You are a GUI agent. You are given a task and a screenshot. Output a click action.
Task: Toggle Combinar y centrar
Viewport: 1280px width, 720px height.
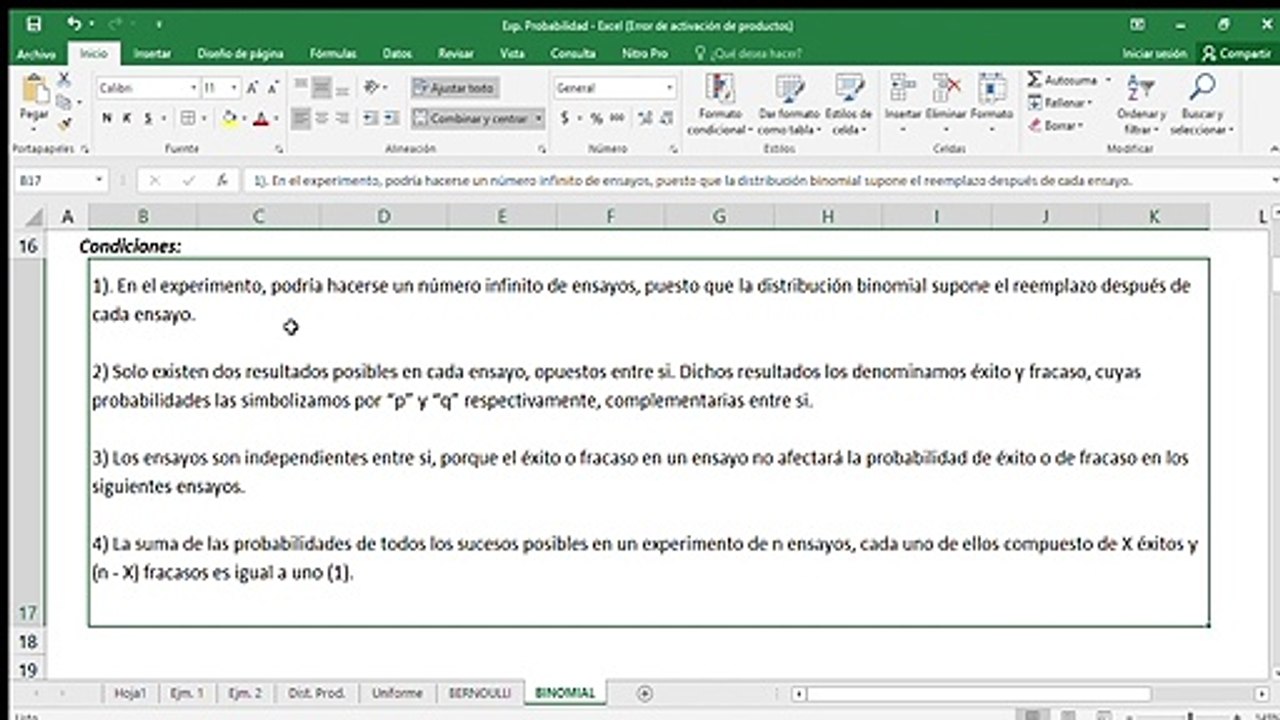tap(471, 118)
